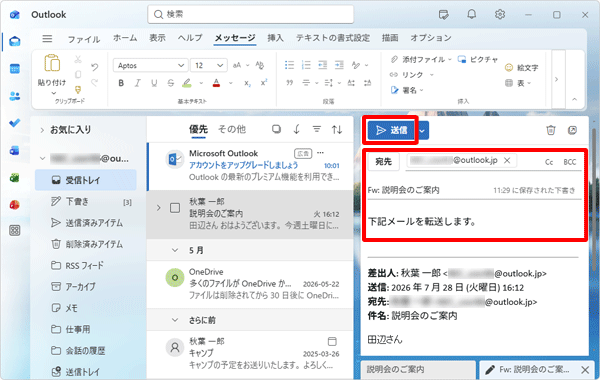Pop out the compose window icon

pos(572,130)
